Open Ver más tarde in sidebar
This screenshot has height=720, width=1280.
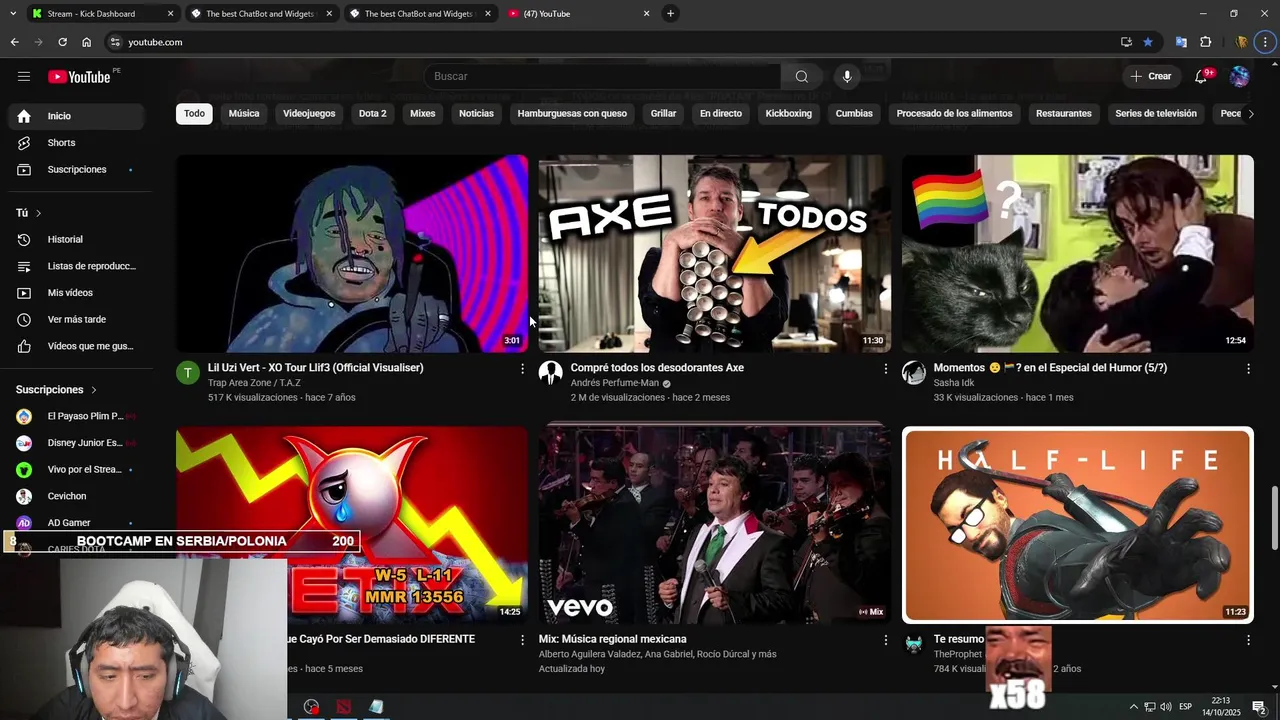pyautogui.click(x=76, y=320)
